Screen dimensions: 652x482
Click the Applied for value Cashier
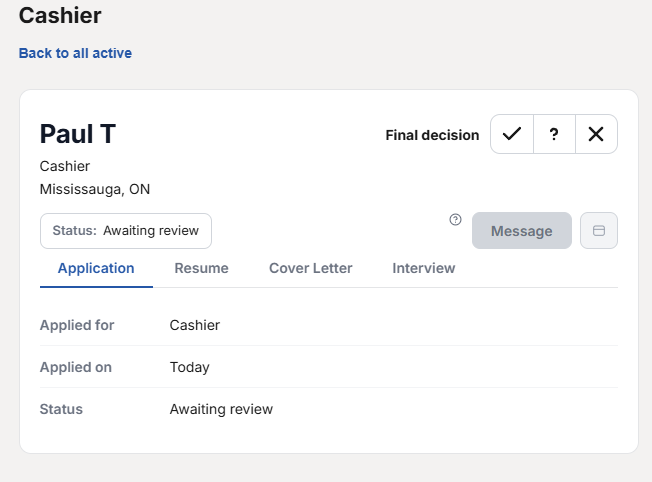(x=195, y=325)
